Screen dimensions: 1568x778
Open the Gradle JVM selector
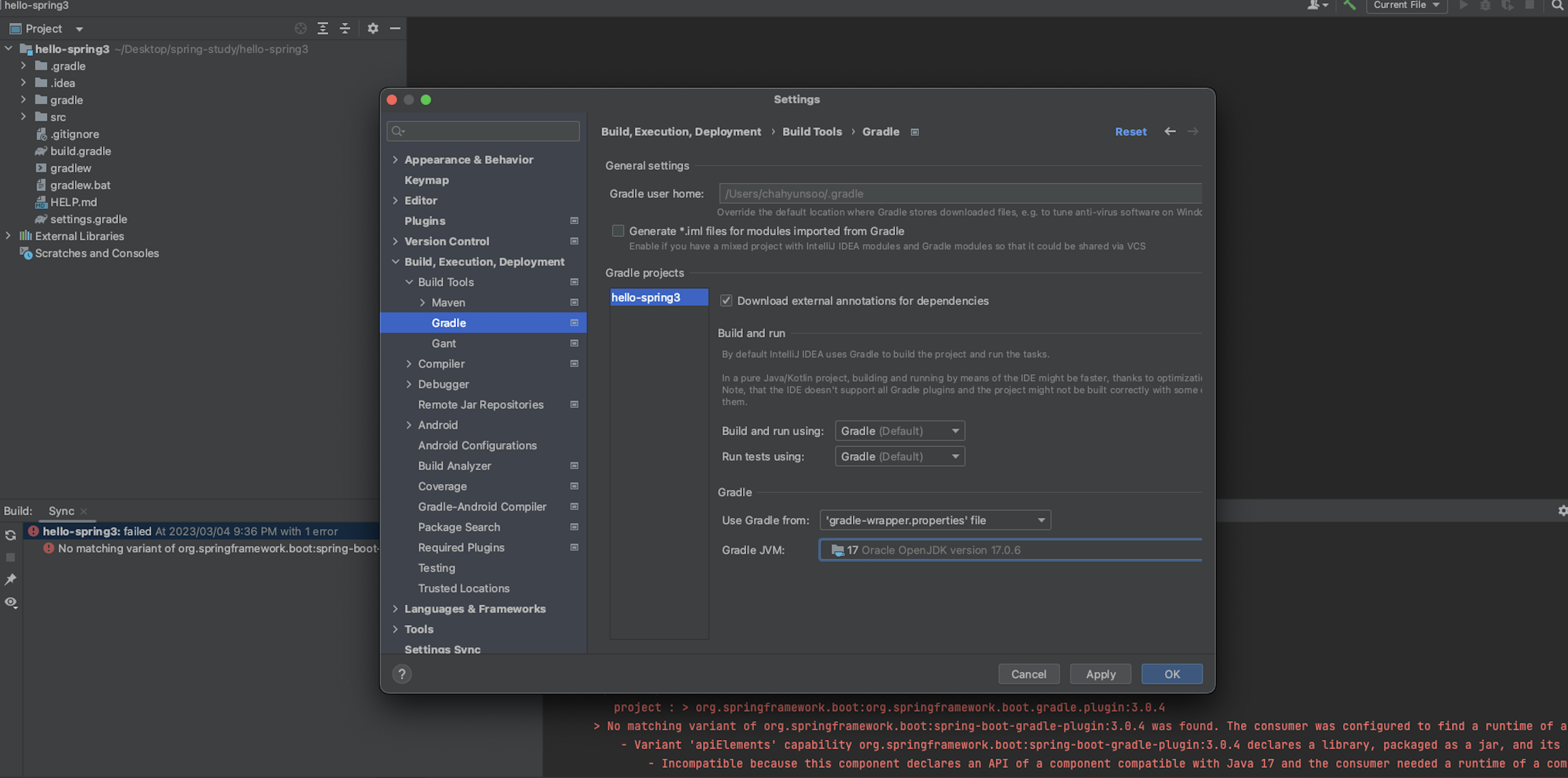click(x=1010, y=550)
